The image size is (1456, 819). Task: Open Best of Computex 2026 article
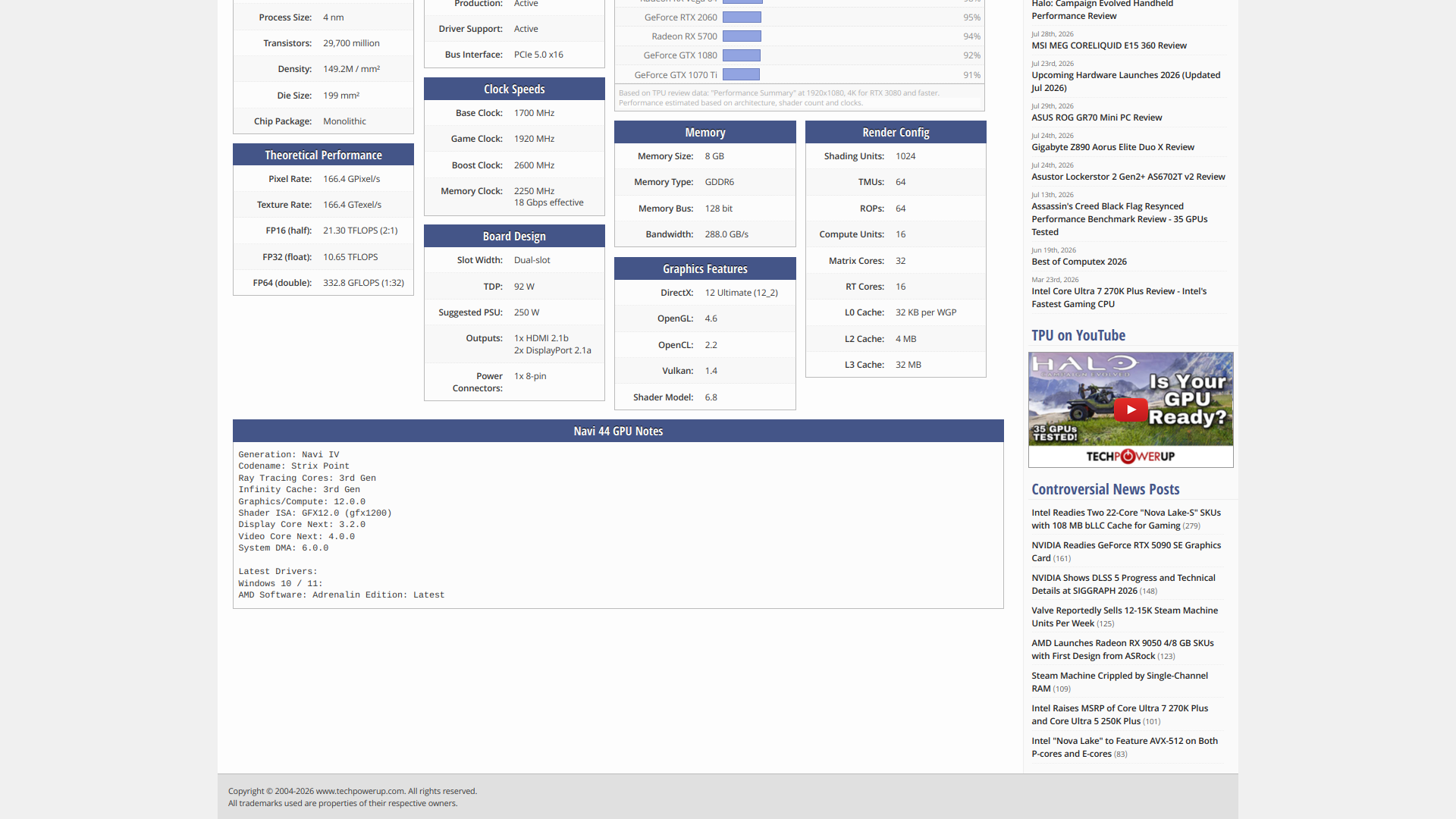point(1079,262)
